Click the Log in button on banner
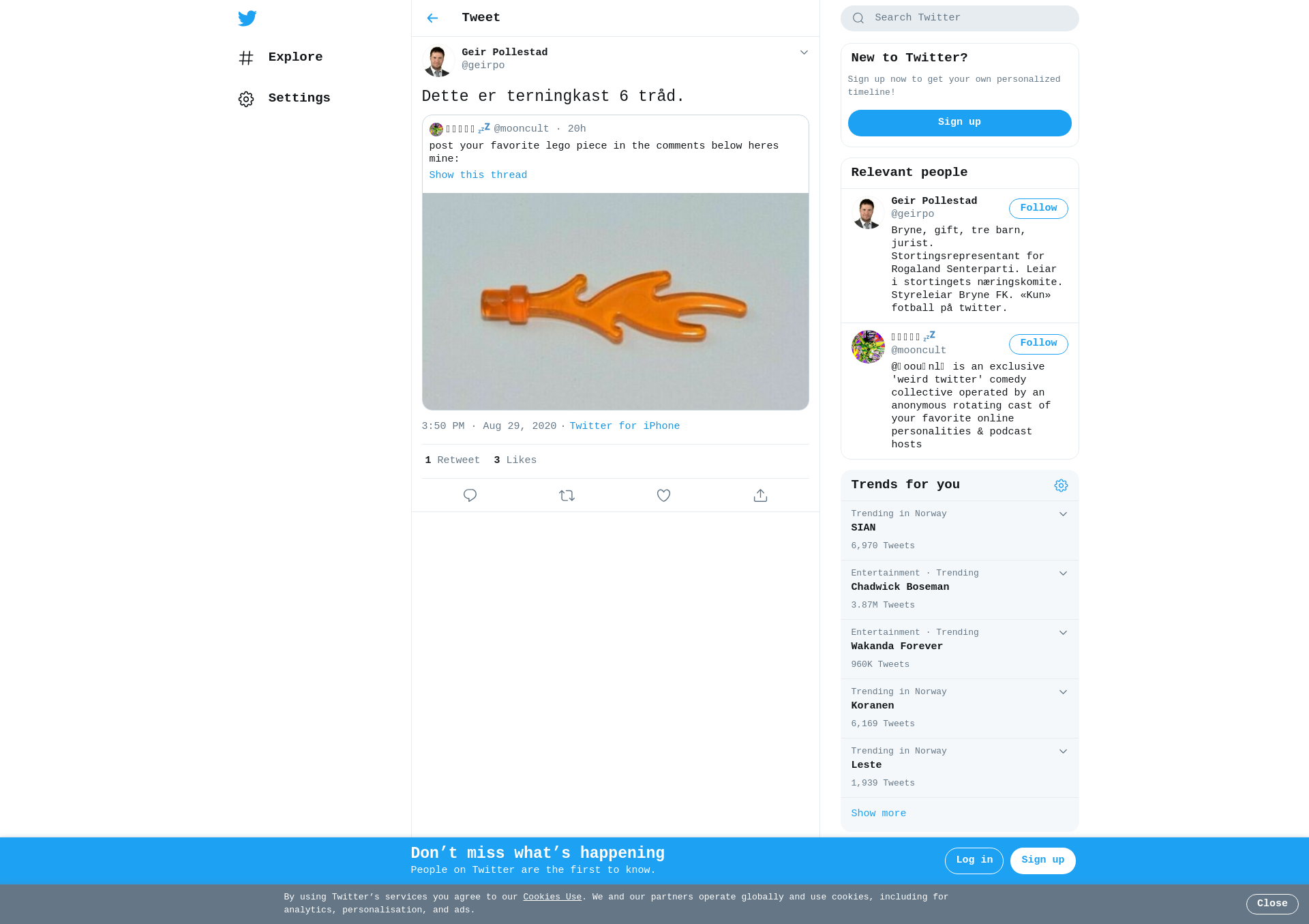1309x924 pixels. tap(974, 861)
